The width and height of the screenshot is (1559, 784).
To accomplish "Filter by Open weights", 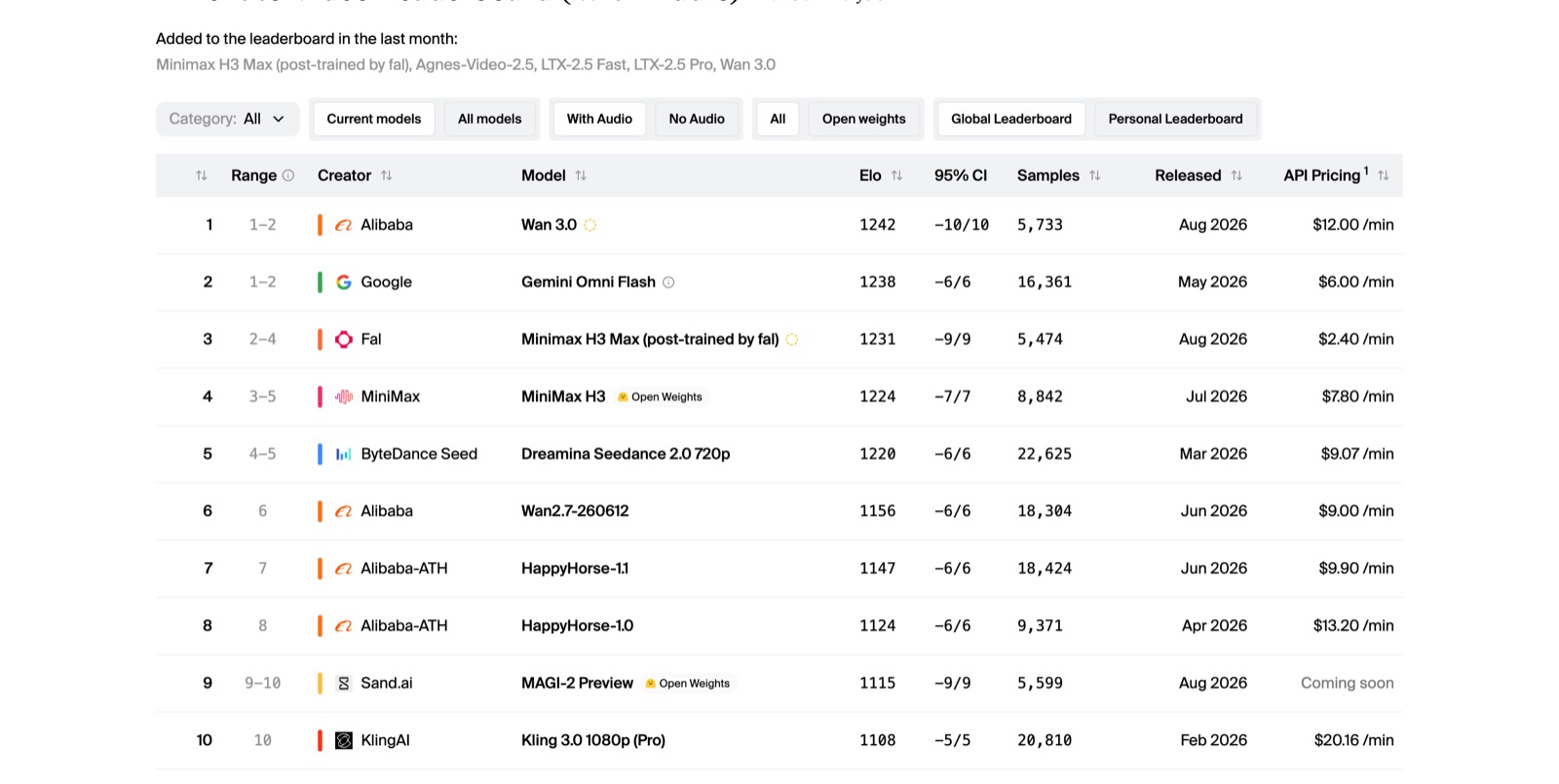I will pyautogui.click(x=864, y=119).
